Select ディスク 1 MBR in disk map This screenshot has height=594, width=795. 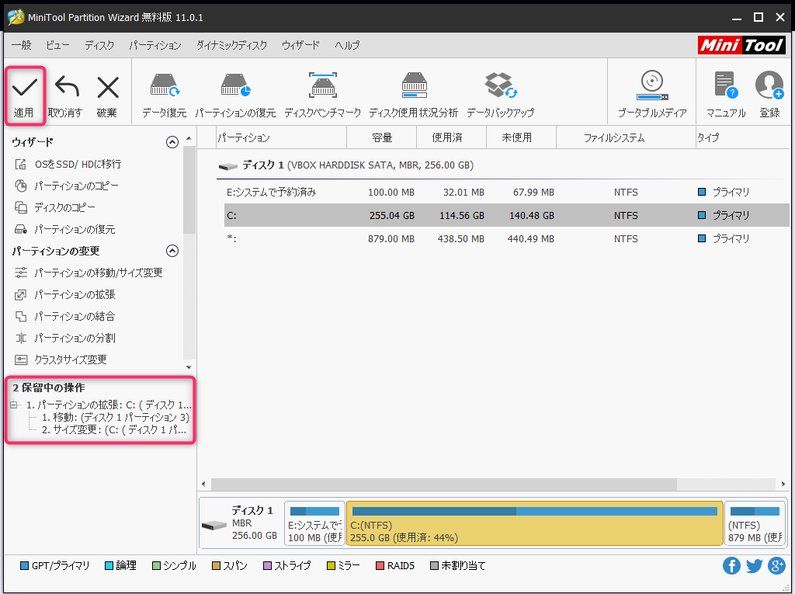pos(241,524)
